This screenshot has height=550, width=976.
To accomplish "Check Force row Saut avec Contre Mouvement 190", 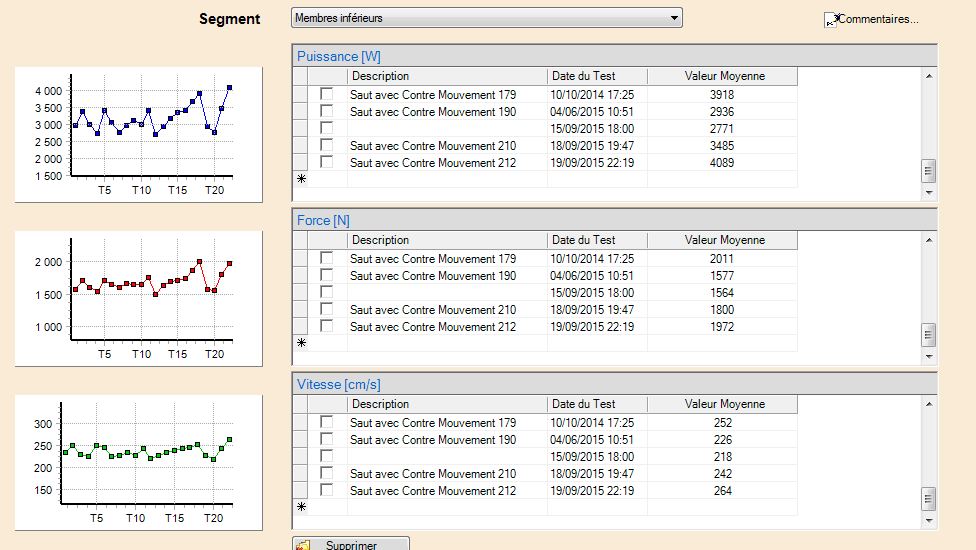I will tap(326, 275).
